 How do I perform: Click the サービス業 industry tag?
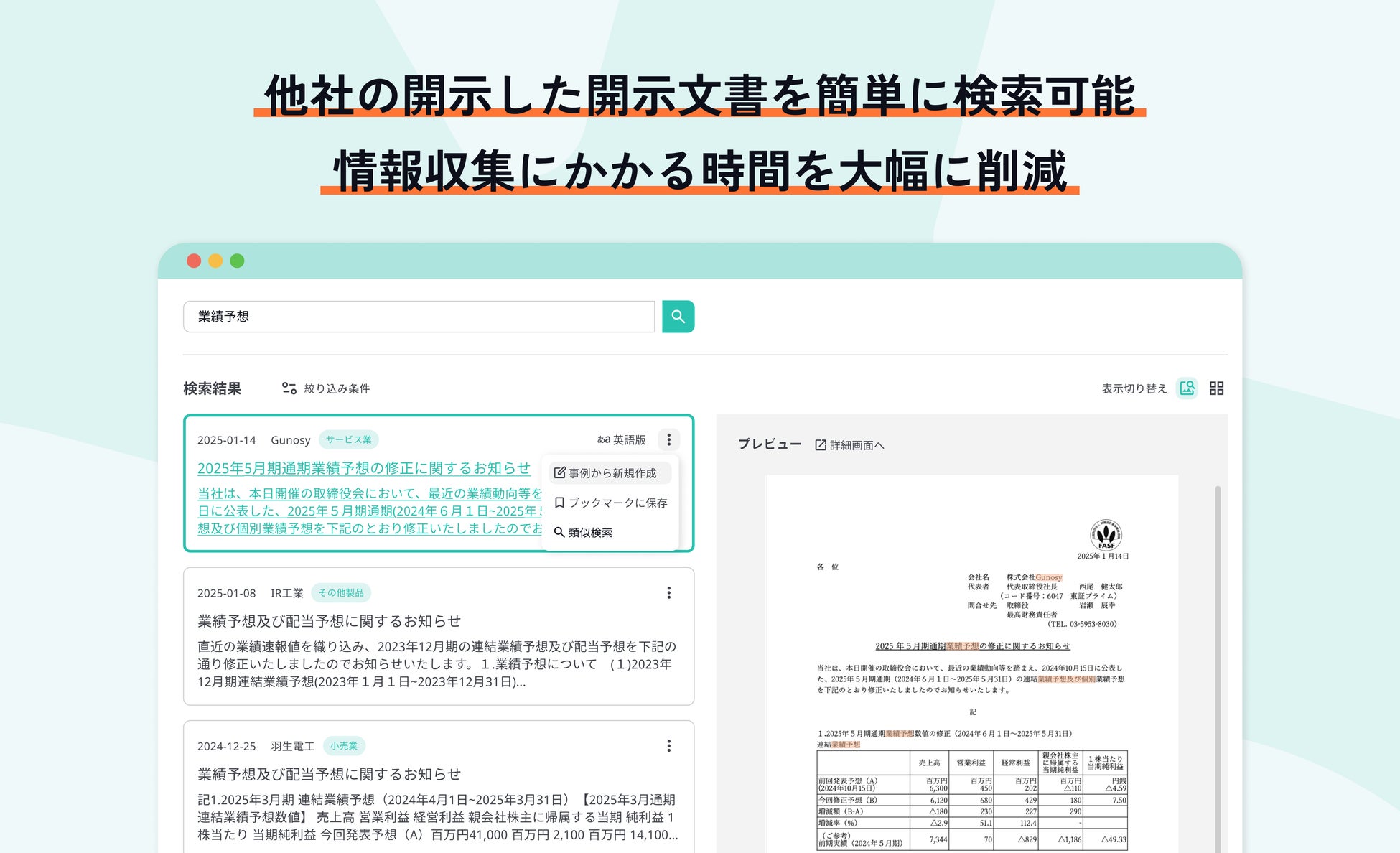348,439
